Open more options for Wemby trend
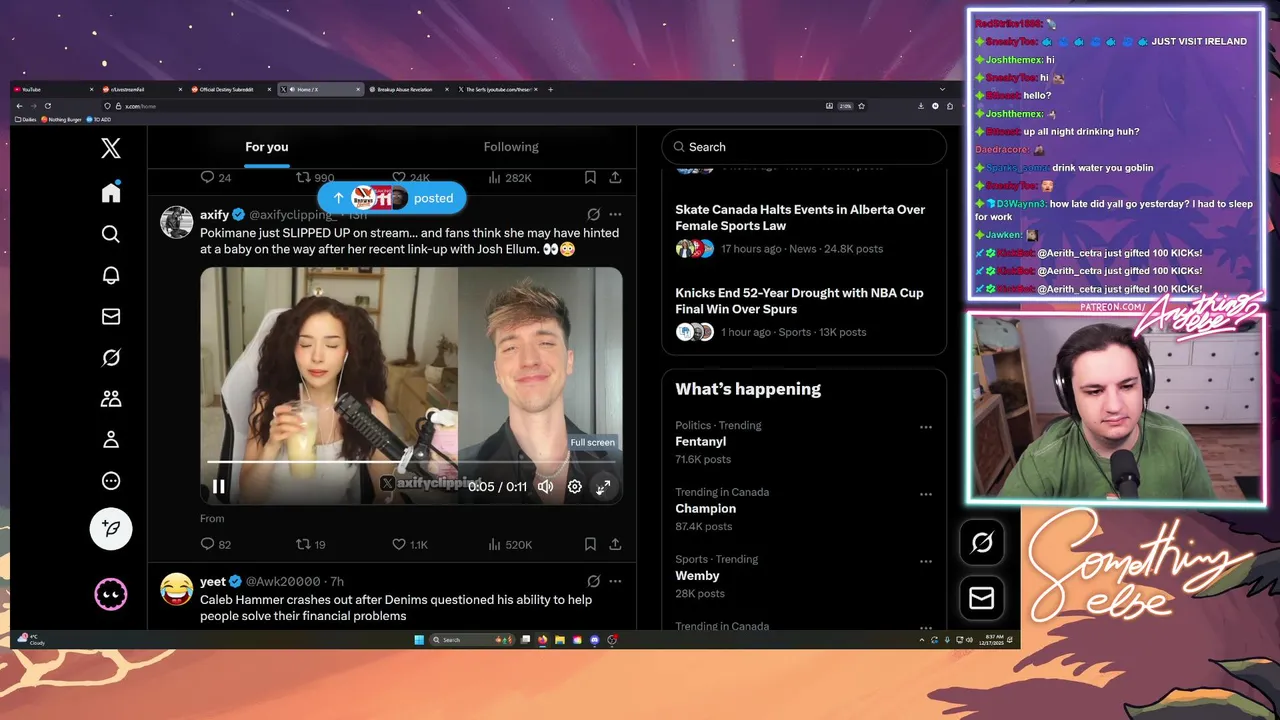1280x720 pixels. (926, 561)
